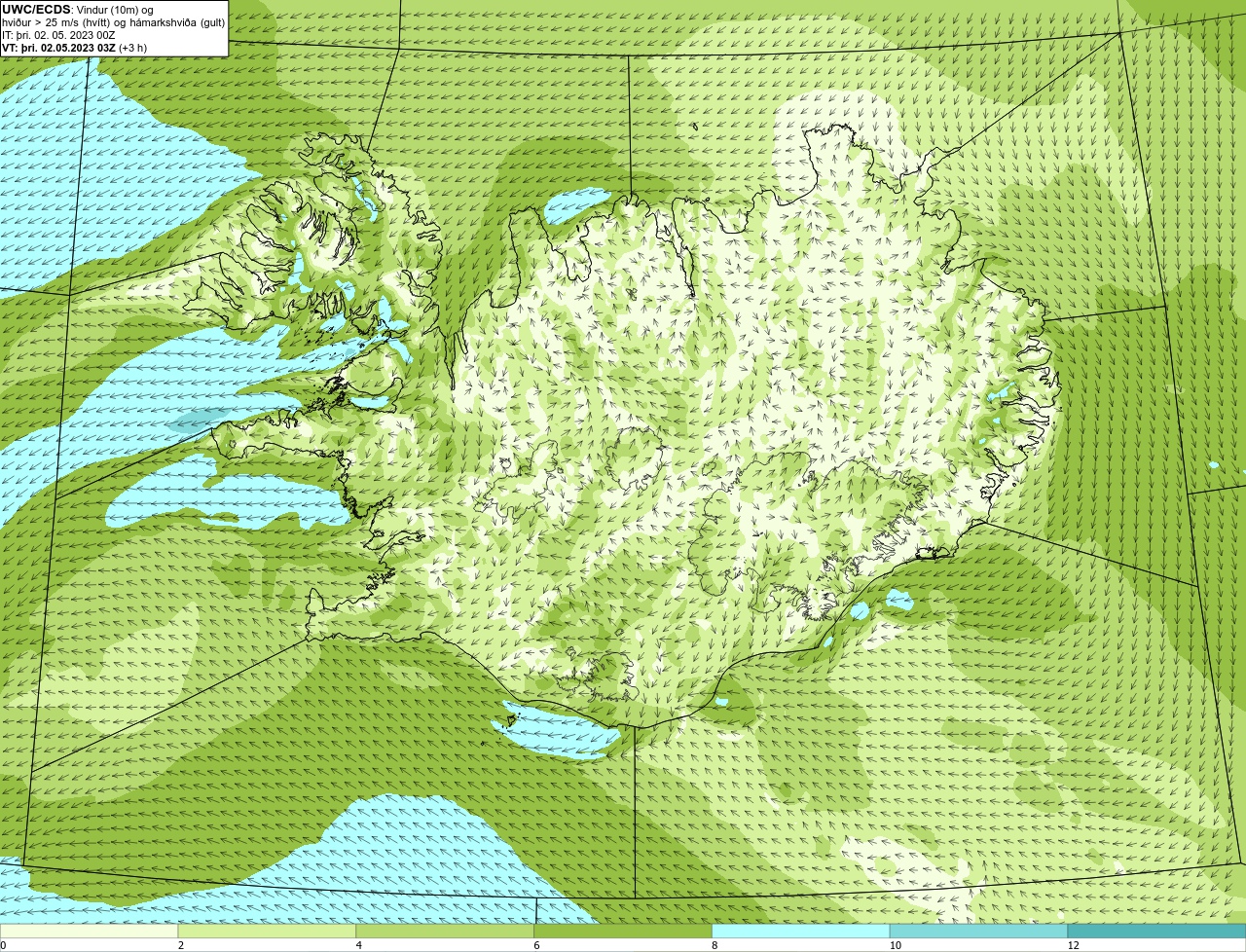Click the scale label '10'

pyautogui.click(x=895, y=945)
